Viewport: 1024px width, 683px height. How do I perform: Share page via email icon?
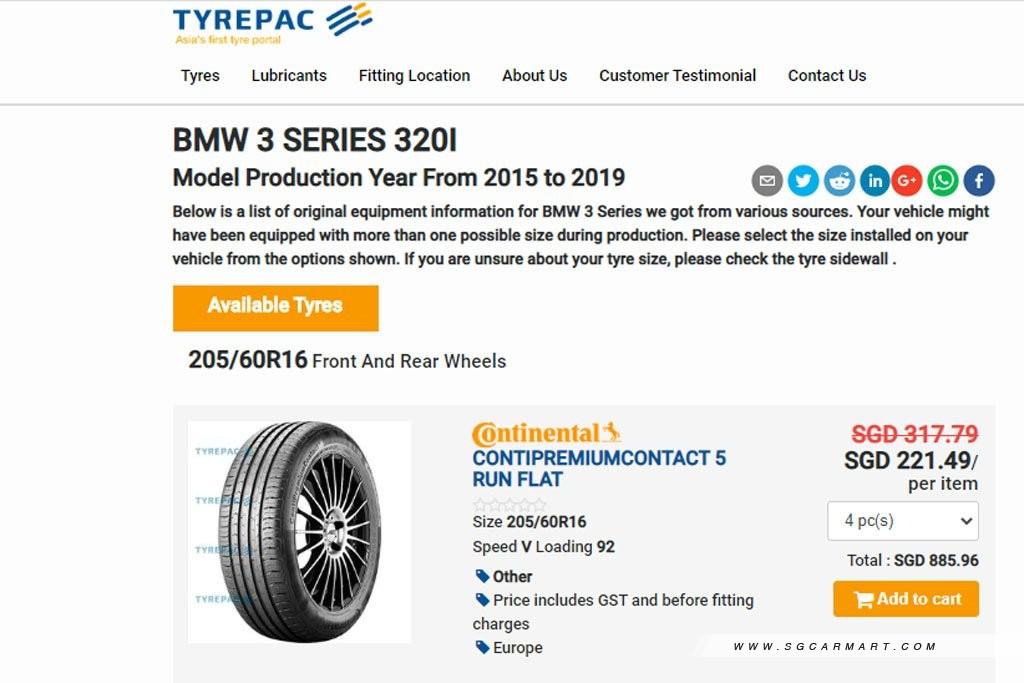pos(767,181)
